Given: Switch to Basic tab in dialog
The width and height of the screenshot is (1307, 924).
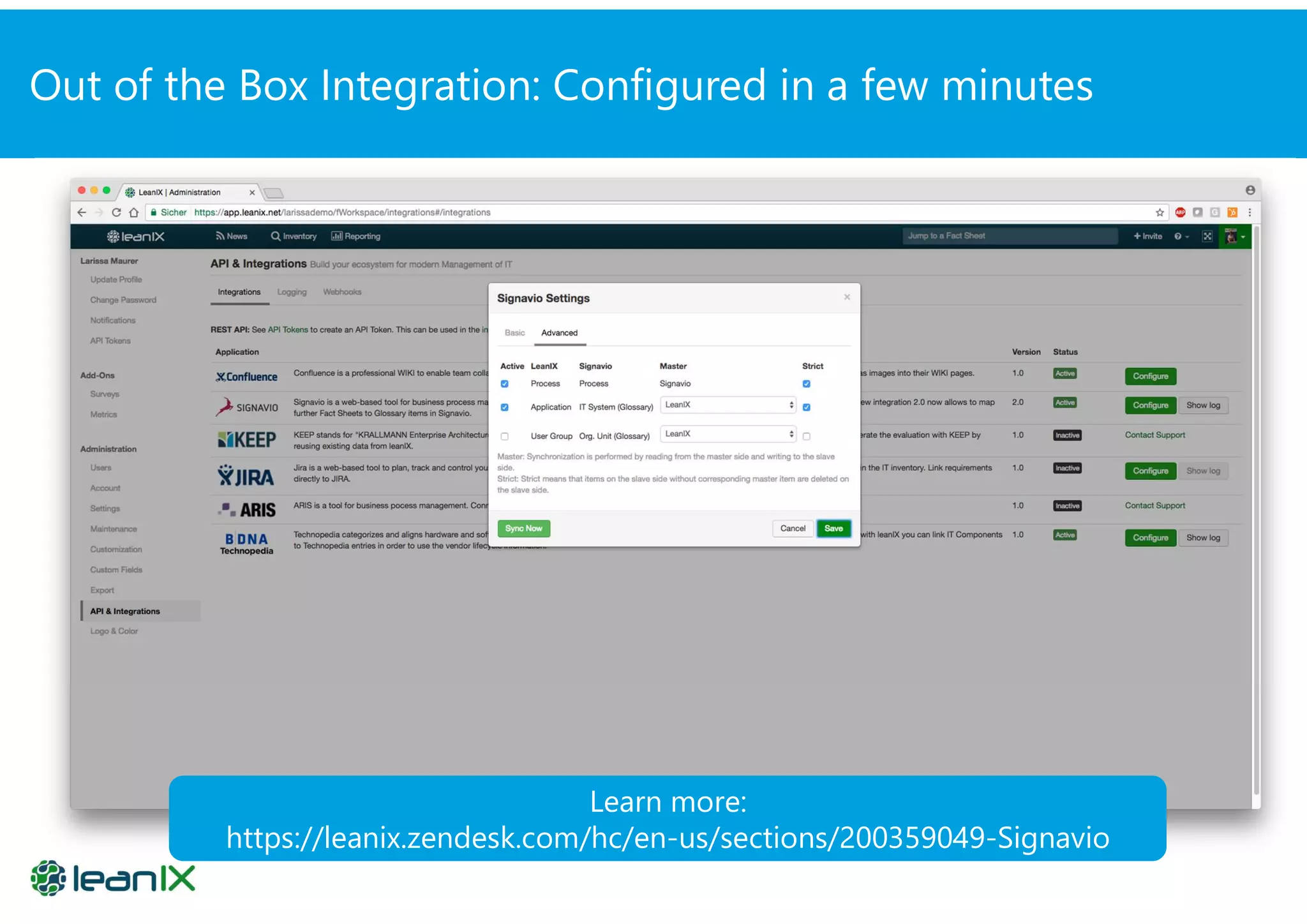Looking at the screenshot, I should [x=514, y=332].
